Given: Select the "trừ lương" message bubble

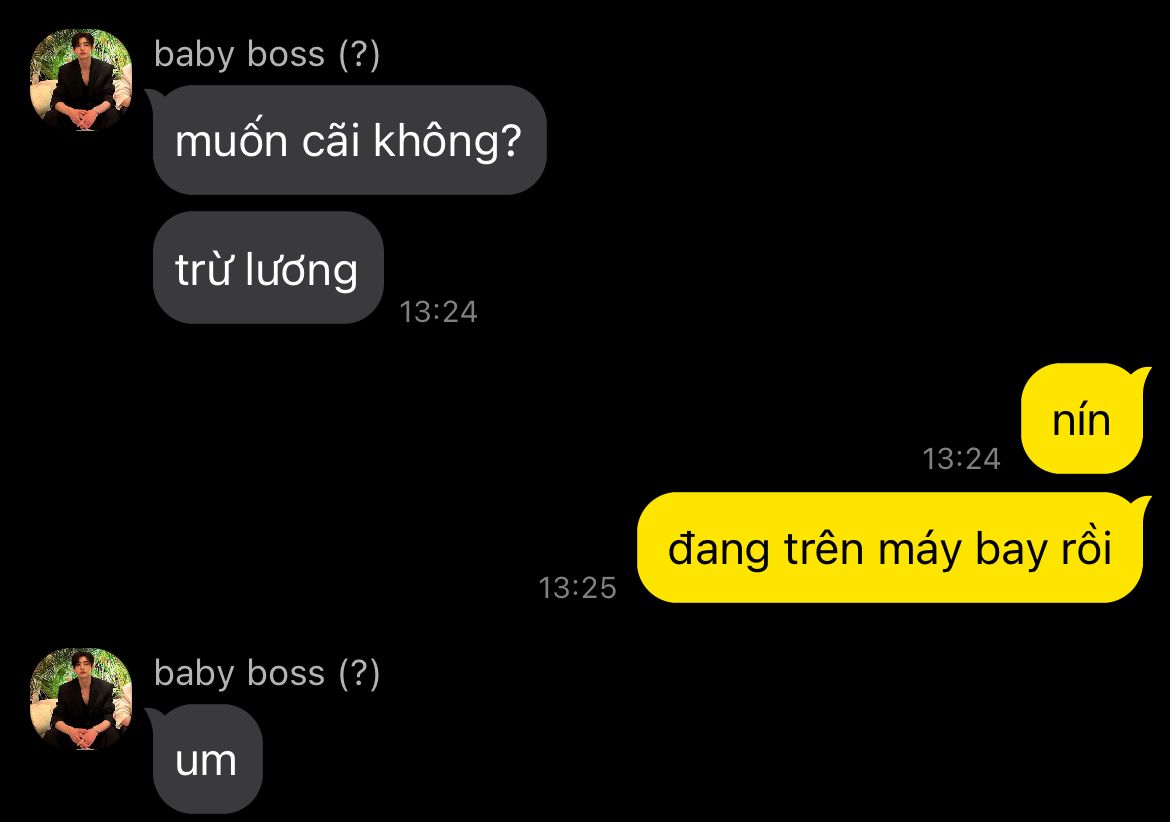Looking at the screenshot, I should pyautogui.click(x=268, y=268).
